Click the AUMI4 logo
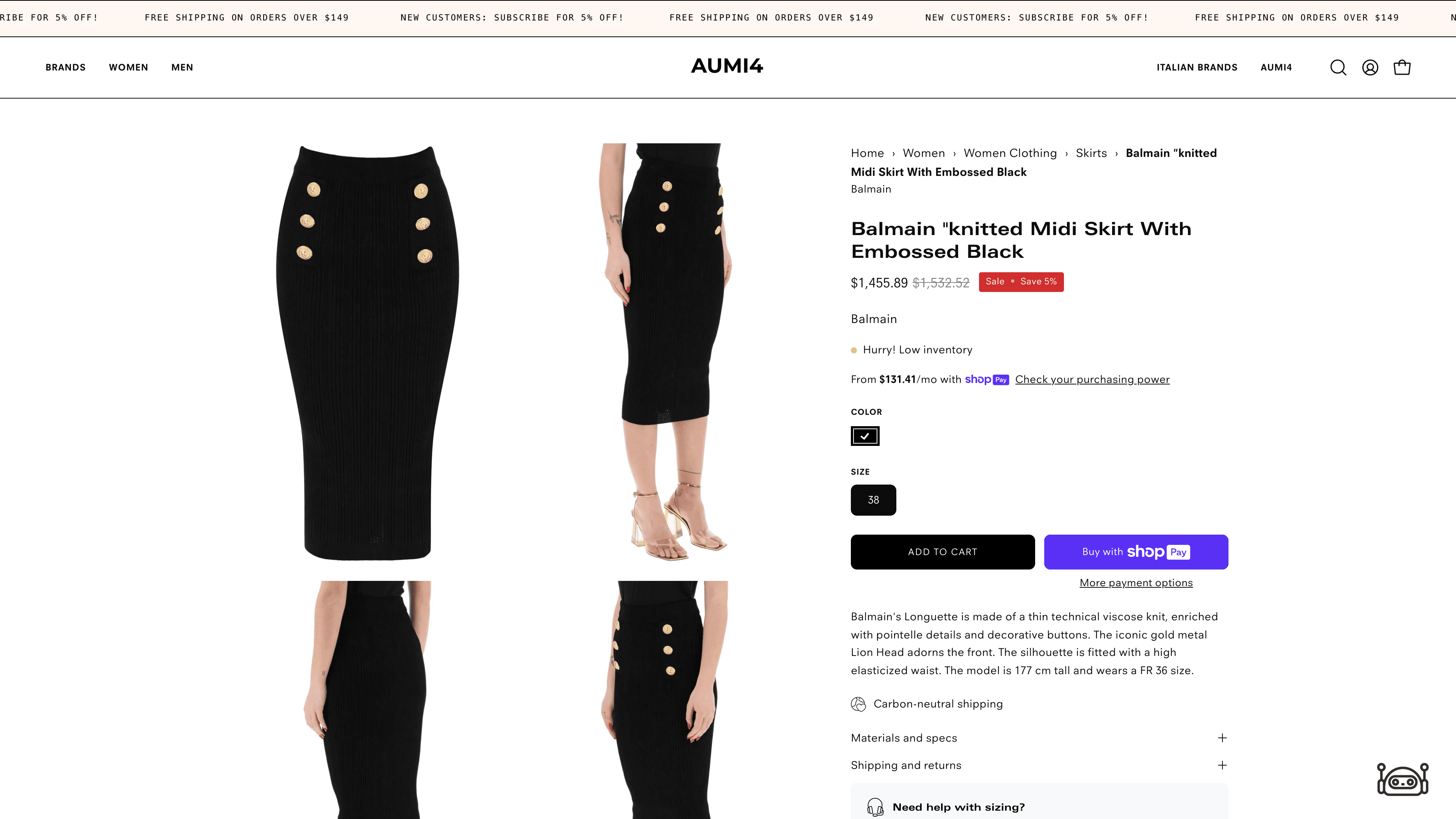The height and width of the screenshot is (819, 1456). coord(727,67)
